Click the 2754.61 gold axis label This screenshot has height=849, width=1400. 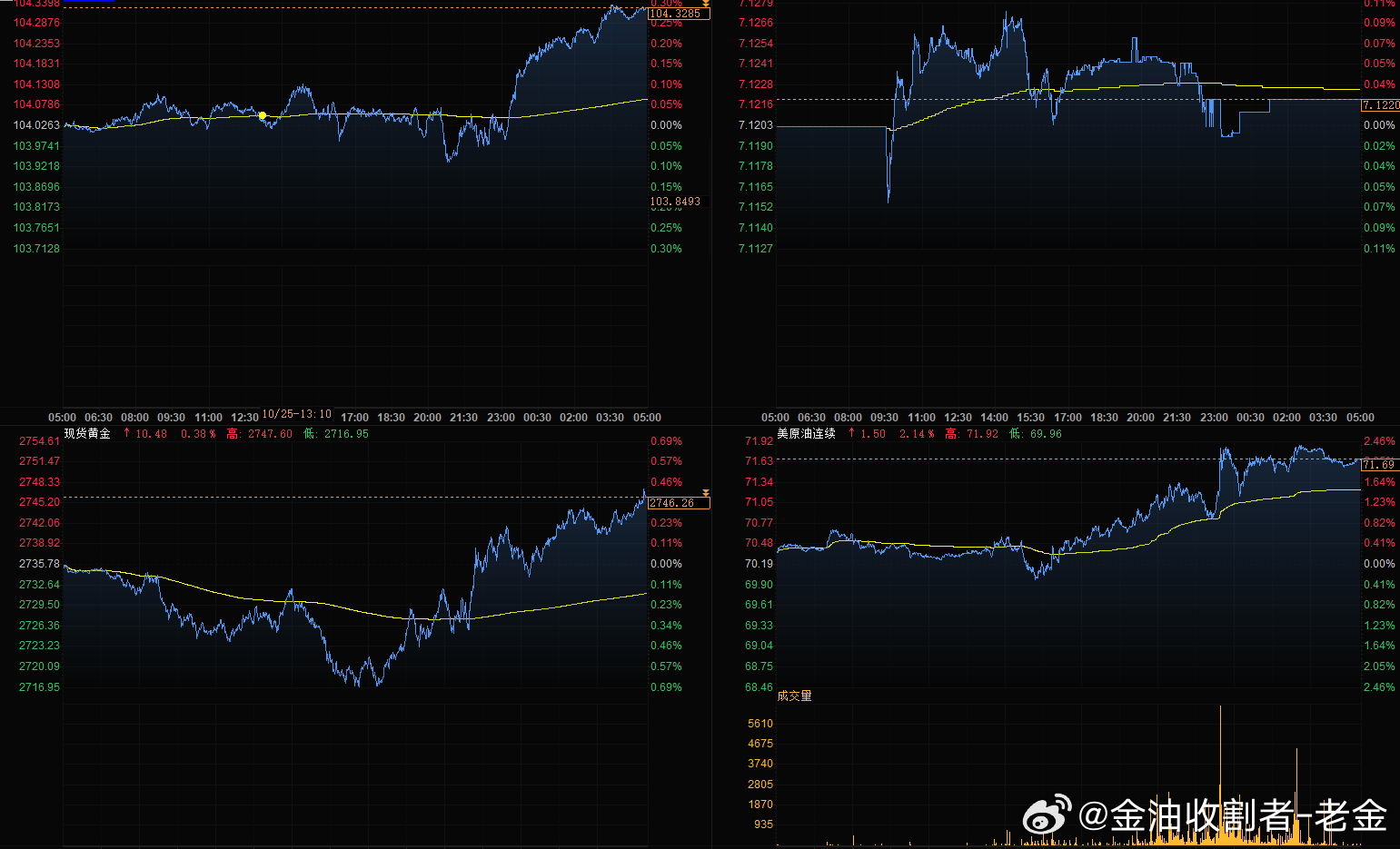[x=39, y=441]
